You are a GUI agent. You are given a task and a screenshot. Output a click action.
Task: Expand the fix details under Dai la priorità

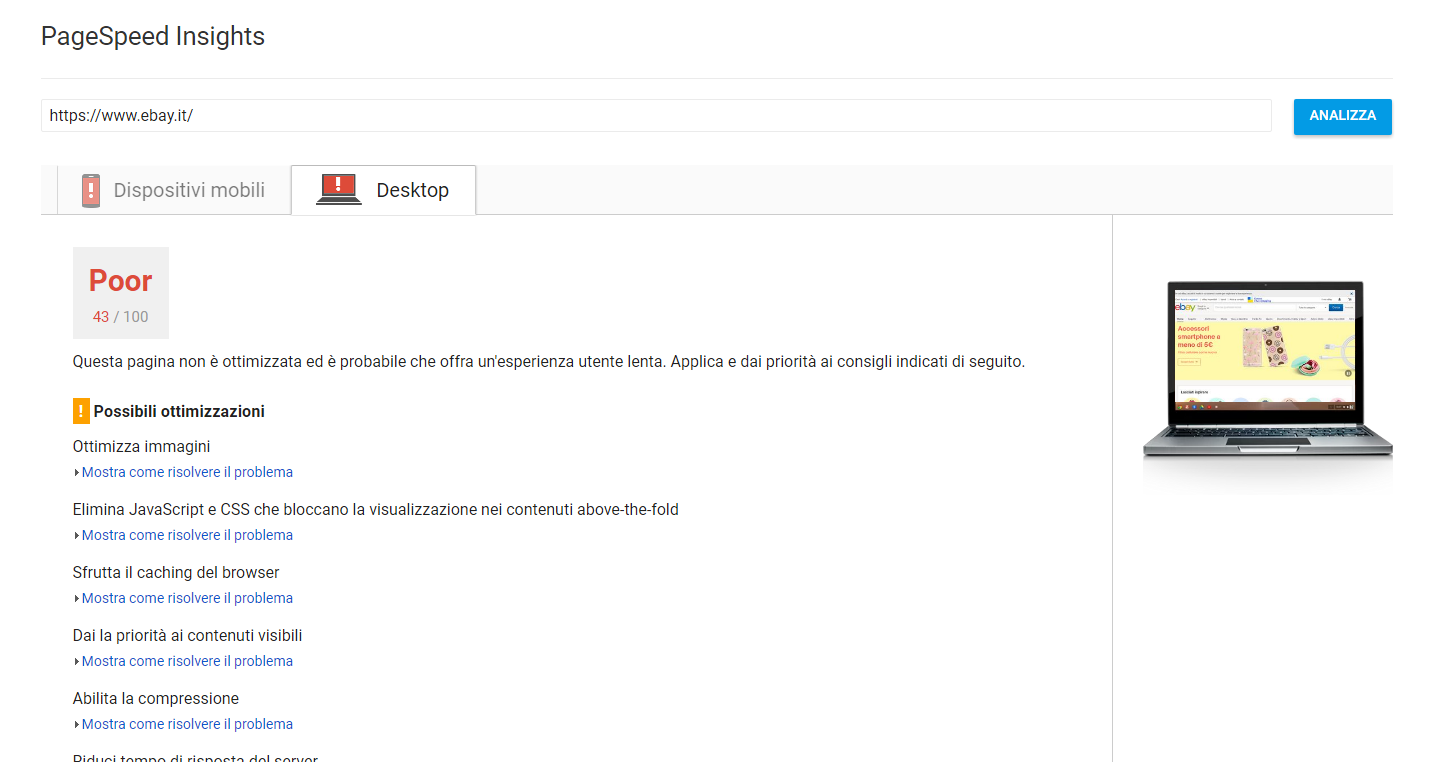click(x=187, y=661)
